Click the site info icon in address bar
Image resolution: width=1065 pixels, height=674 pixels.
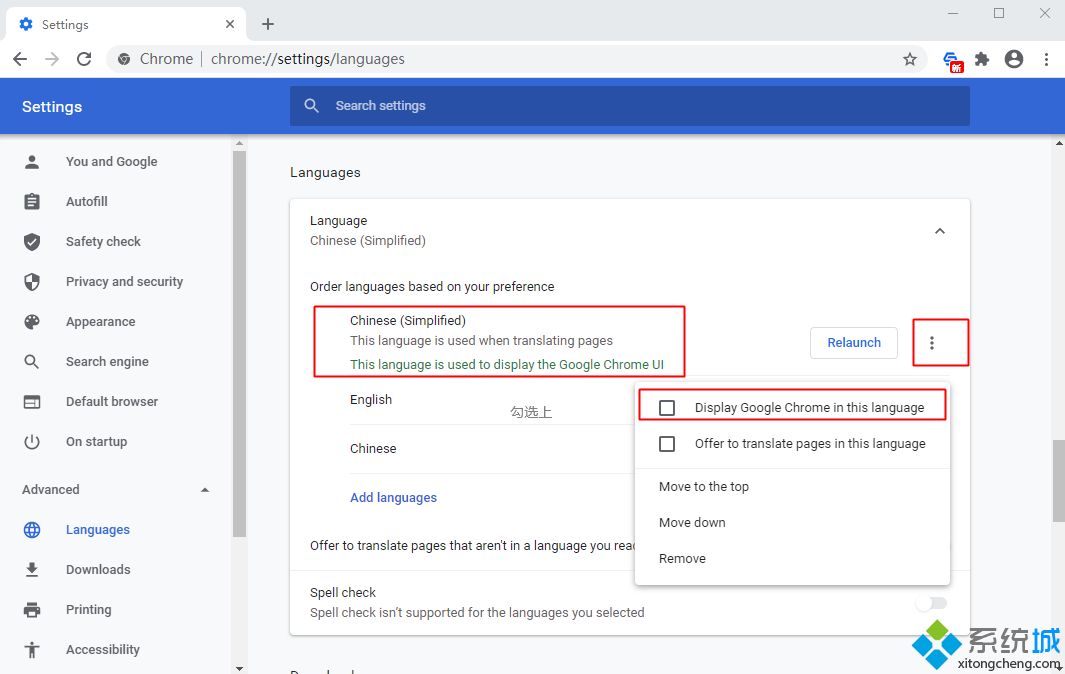coord(124,59)
